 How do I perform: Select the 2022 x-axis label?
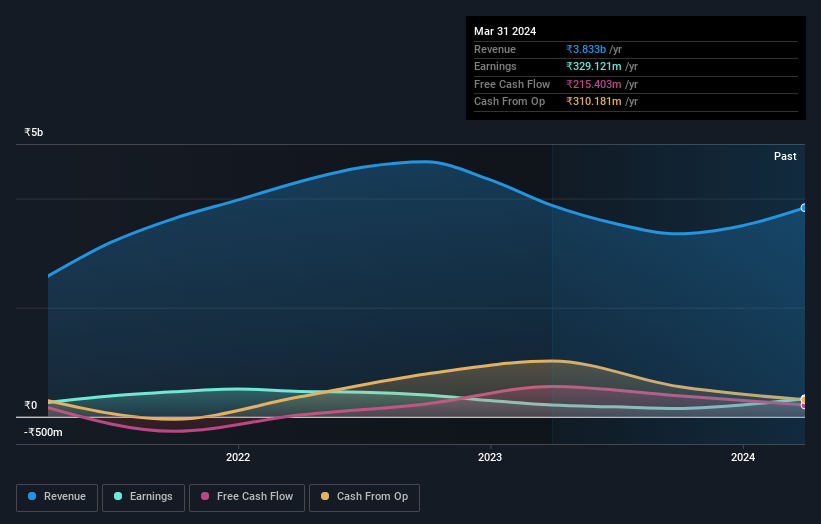point(238,458)
